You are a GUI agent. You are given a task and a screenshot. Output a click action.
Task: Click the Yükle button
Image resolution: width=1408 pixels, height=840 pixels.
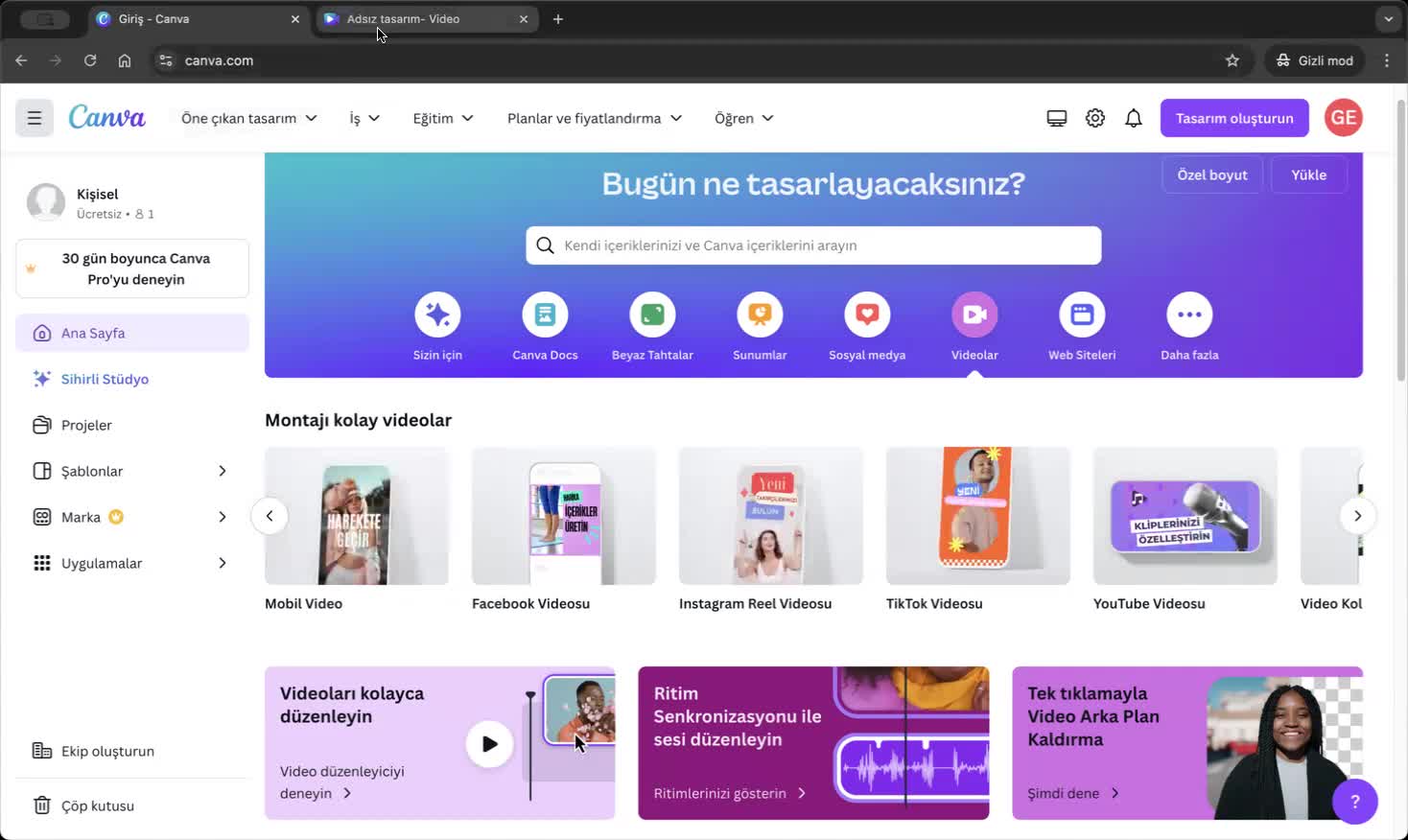(x=1308, y=175)
